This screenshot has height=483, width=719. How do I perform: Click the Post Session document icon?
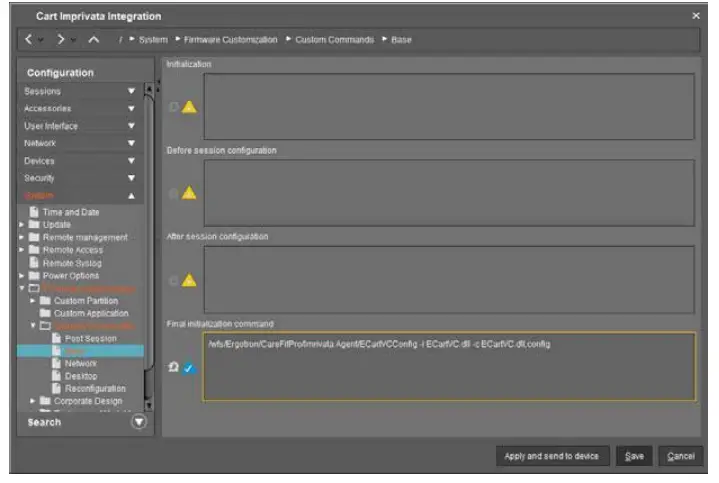[56, 338]
